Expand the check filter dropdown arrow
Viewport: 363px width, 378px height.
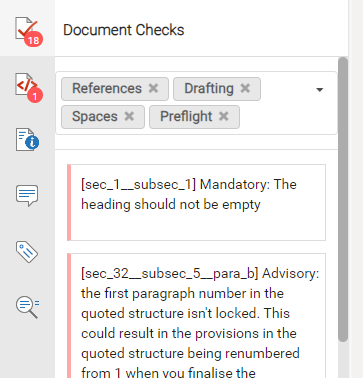tap(319, 89)
